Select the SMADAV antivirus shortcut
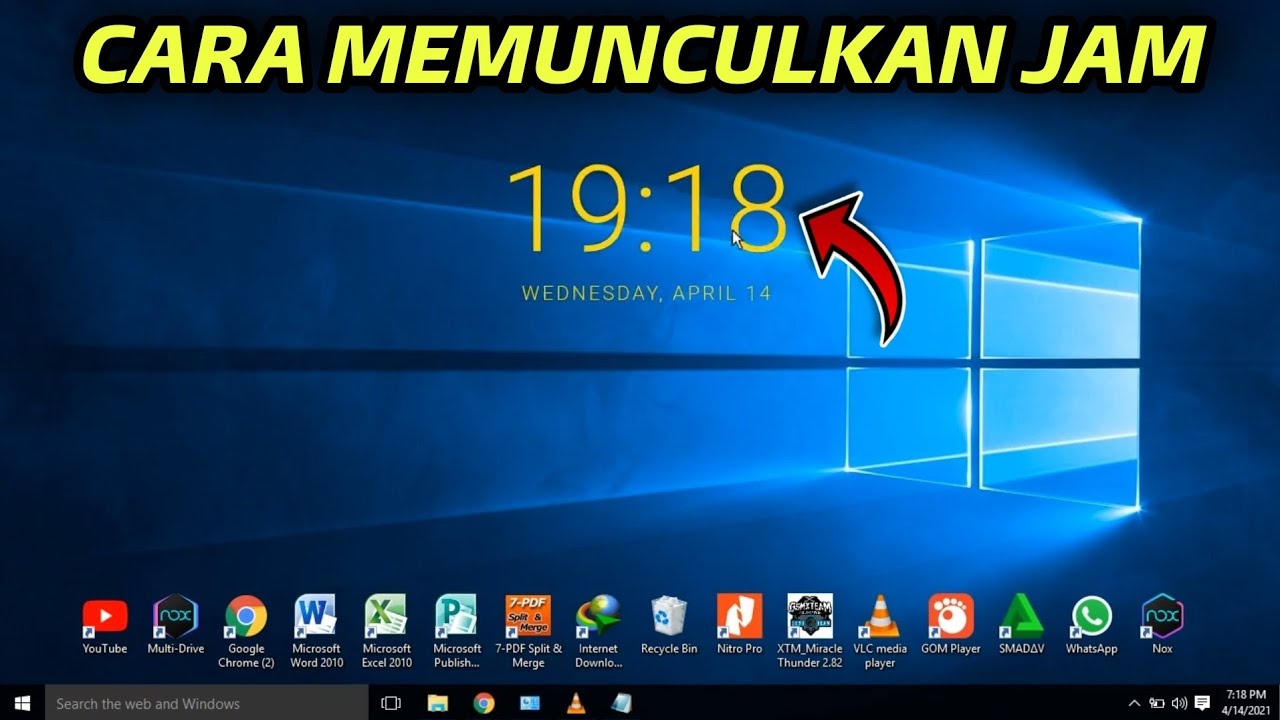This screenshot has width=1280, height=720. [1021, 625]
